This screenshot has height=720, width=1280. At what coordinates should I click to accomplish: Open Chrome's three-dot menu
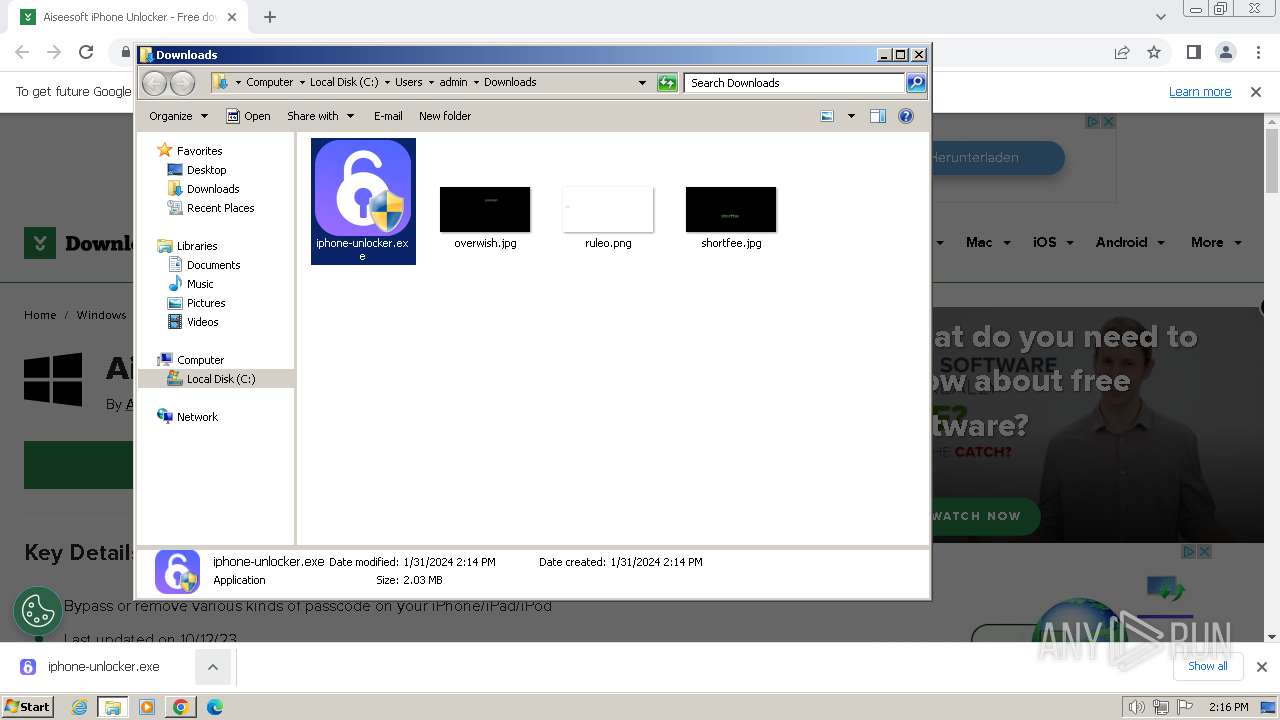1257,52
